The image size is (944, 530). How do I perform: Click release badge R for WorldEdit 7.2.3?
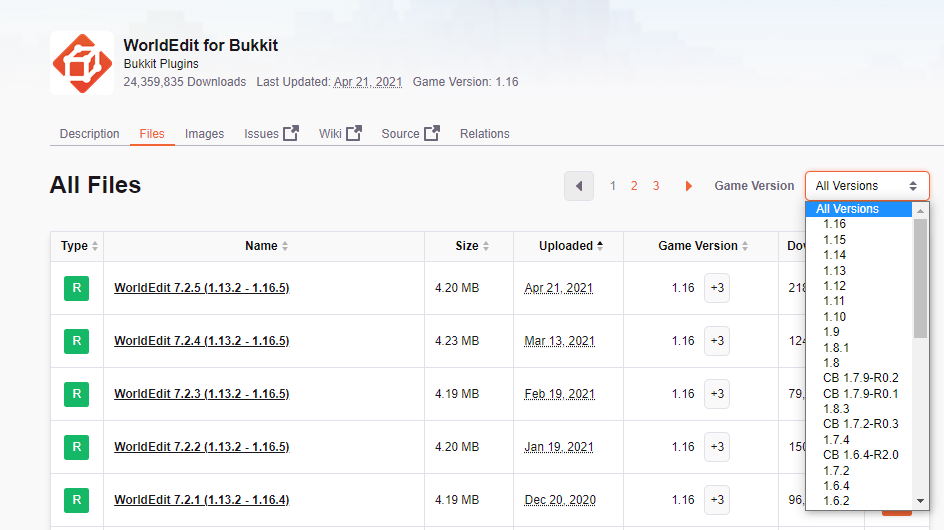coord(76,394)
